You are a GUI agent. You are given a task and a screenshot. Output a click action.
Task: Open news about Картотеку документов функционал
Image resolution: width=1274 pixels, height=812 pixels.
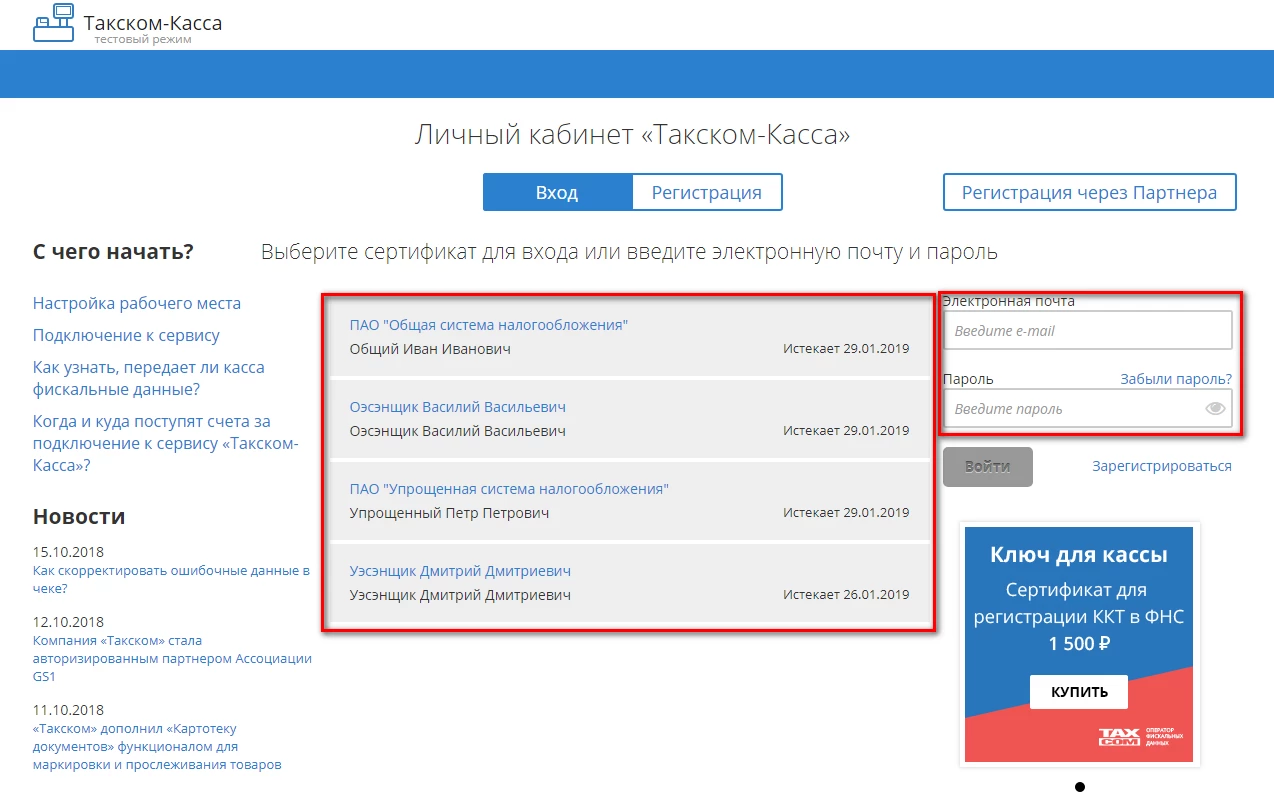[157, 746]
